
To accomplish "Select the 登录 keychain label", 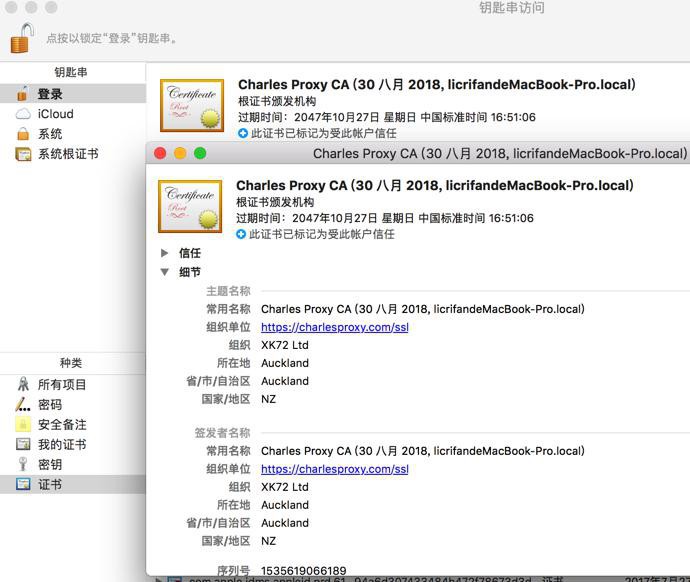I will pos(50,94).
